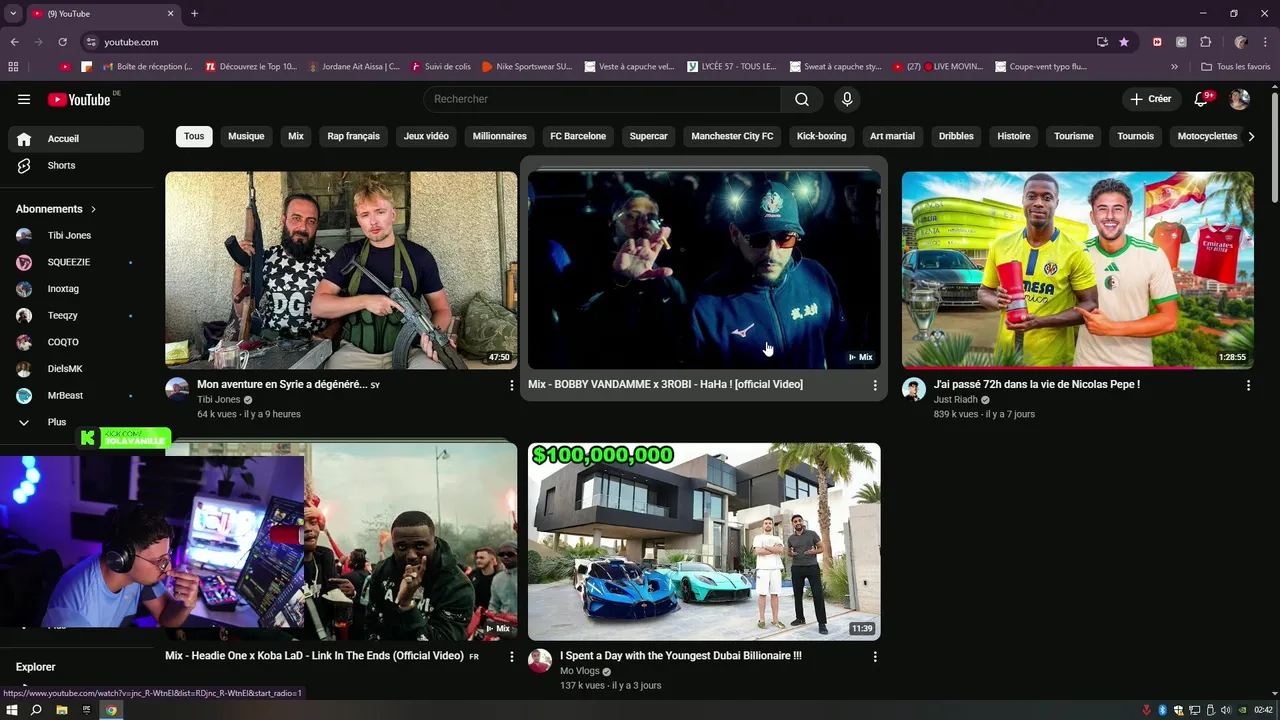Open YouTube account avatar menu
This screenshot has height=720, width=1280.
1239,99
